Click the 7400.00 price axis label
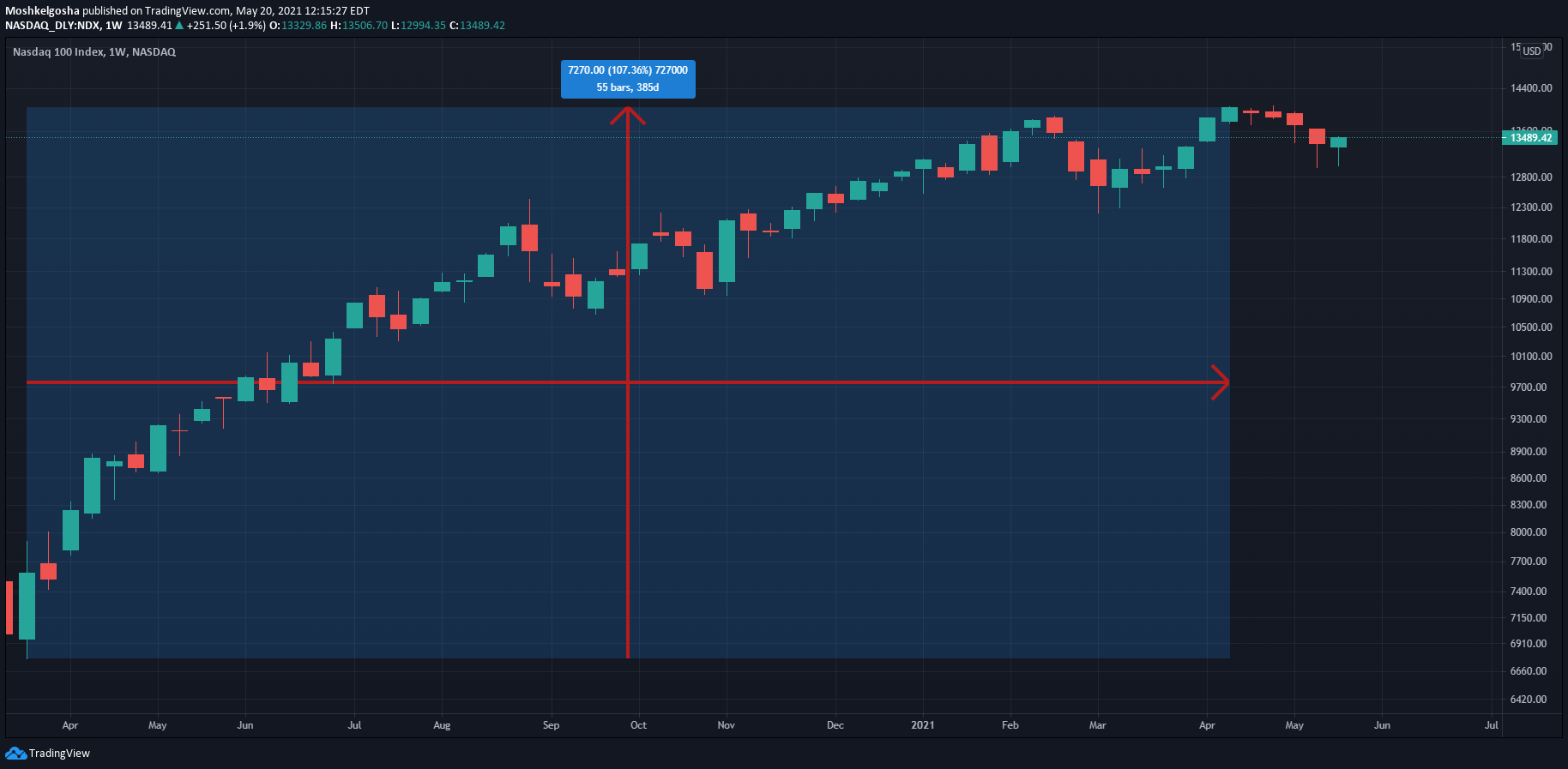The image size is (1568, 769). [x=1529, y=592]
